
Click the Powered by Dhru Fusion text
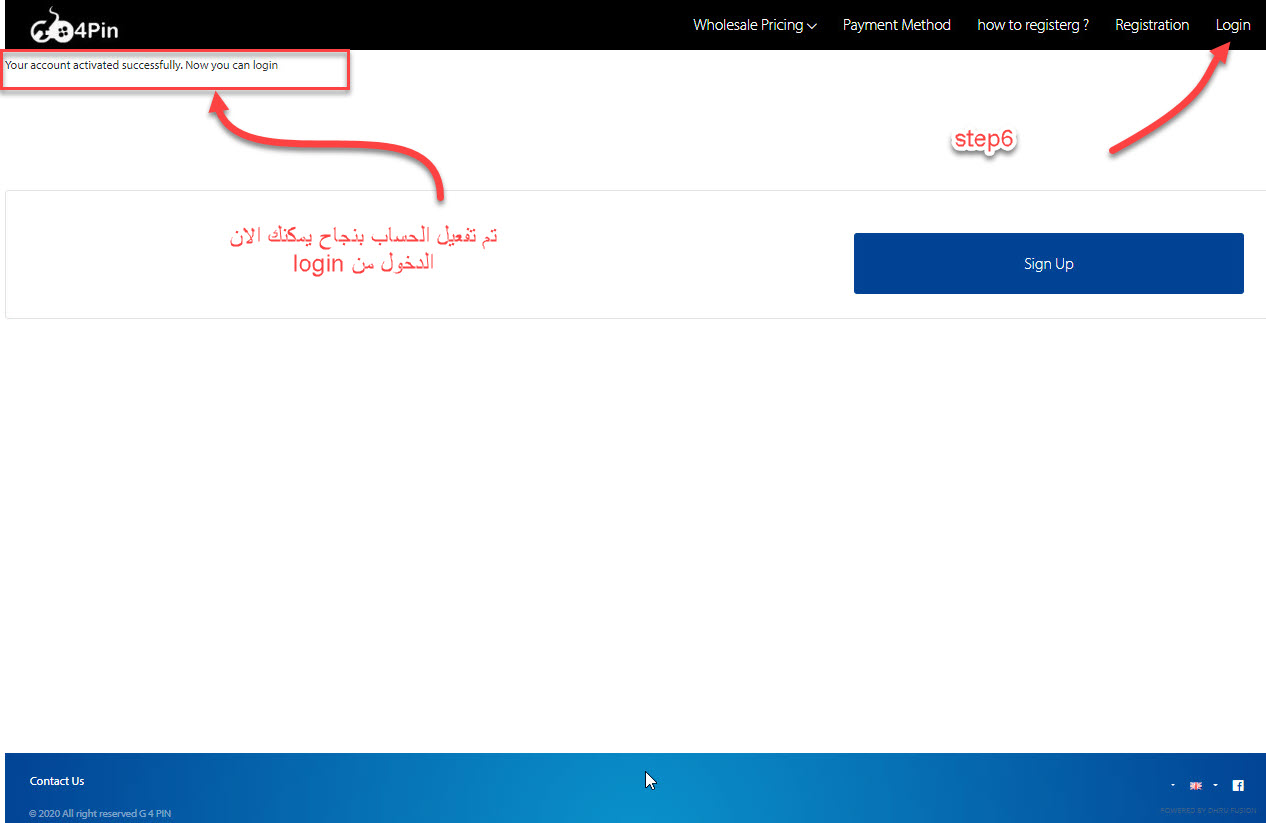coord(1208,810)
